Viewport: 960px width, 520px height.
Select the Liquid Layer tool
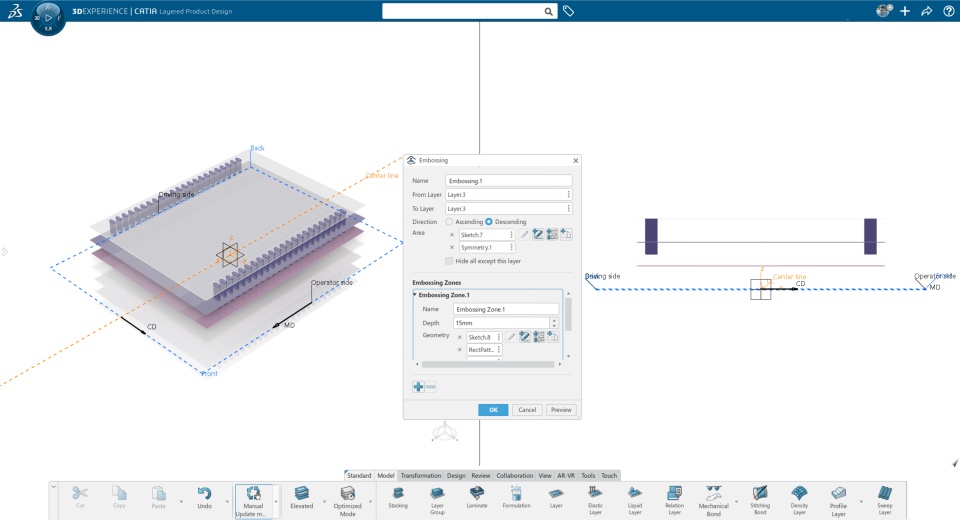(x=635, y=500)
